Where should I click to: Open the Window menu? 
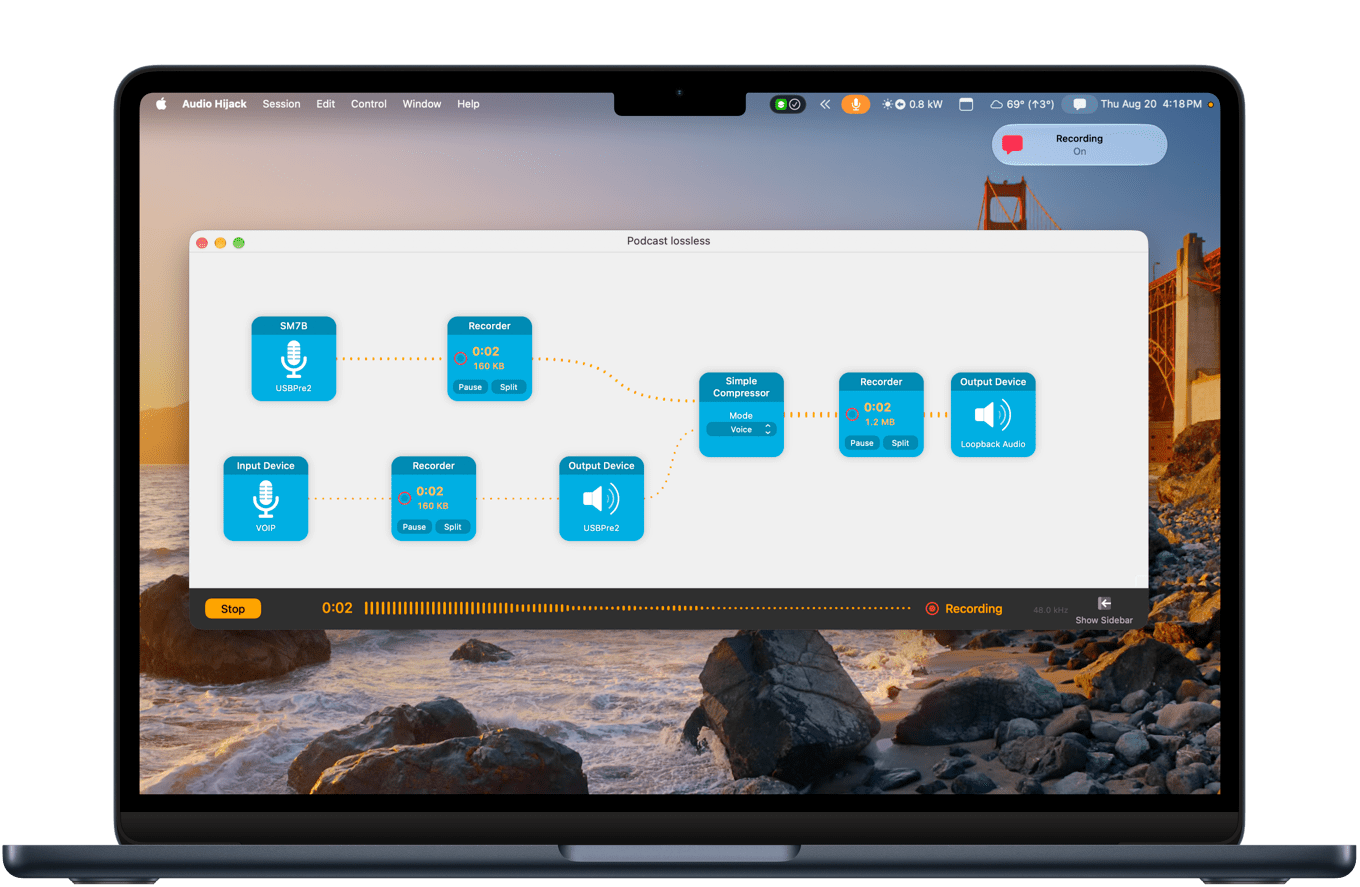tap(422, 104)
